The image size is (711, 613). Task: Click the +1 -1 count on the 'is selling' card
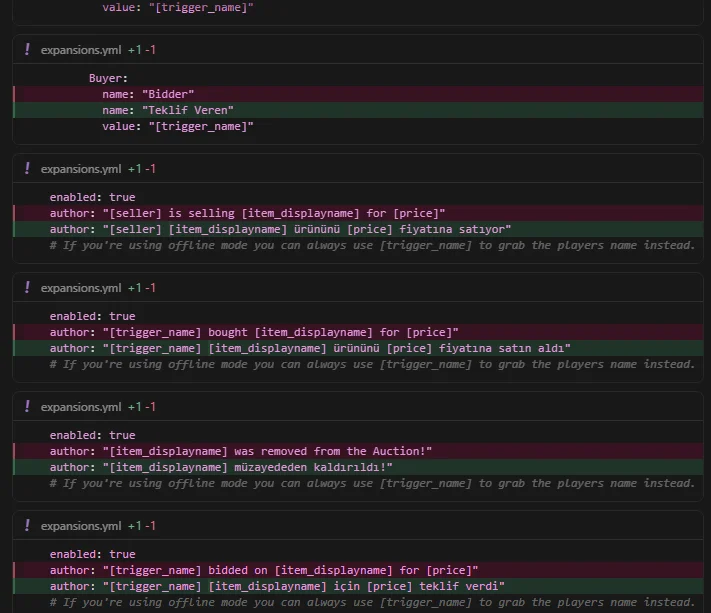141,169
